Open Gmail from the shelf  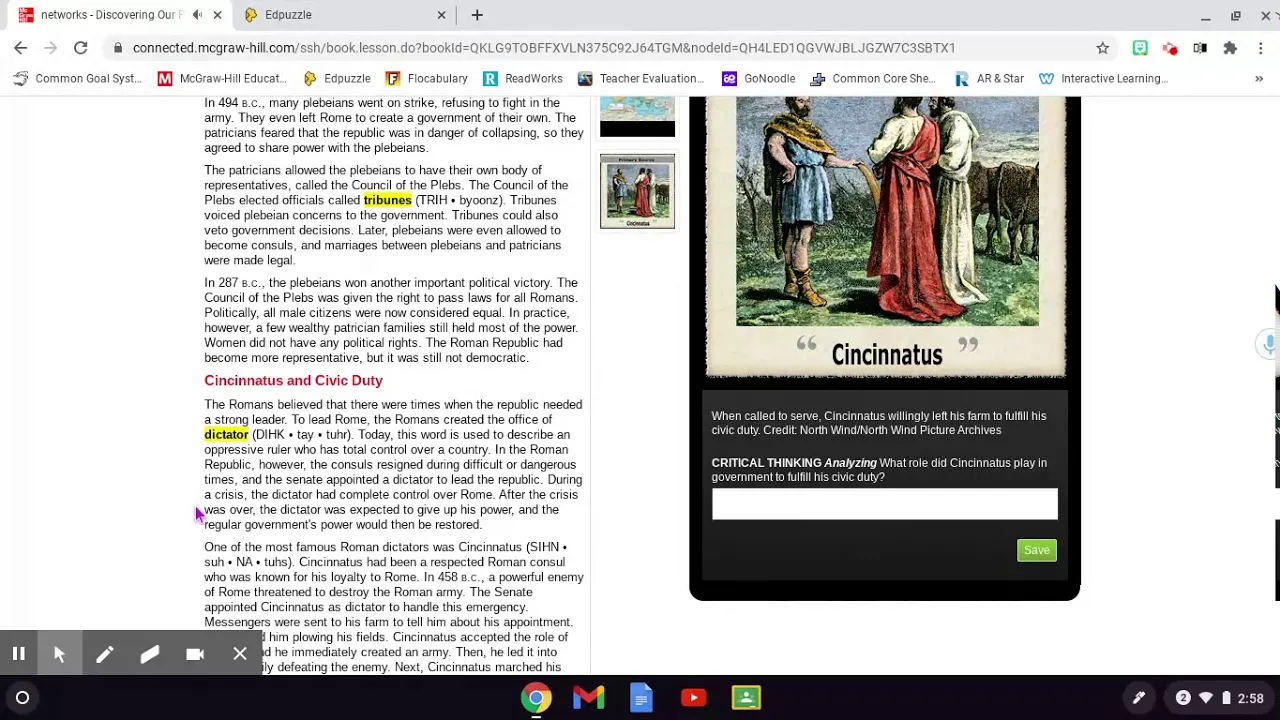pos(589,698)
